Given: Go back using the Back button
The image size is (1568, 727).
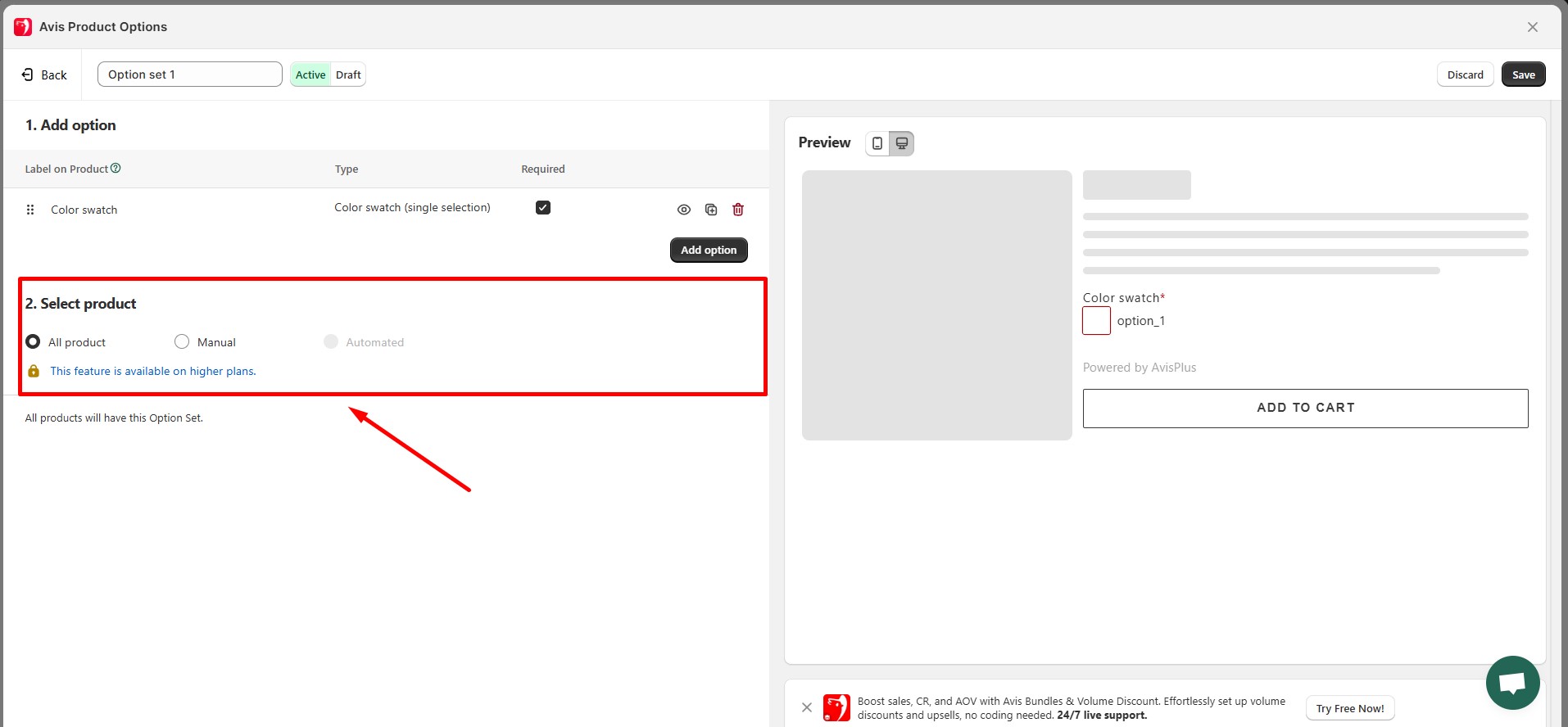Looking at the screenshot, I should (44, 75).
